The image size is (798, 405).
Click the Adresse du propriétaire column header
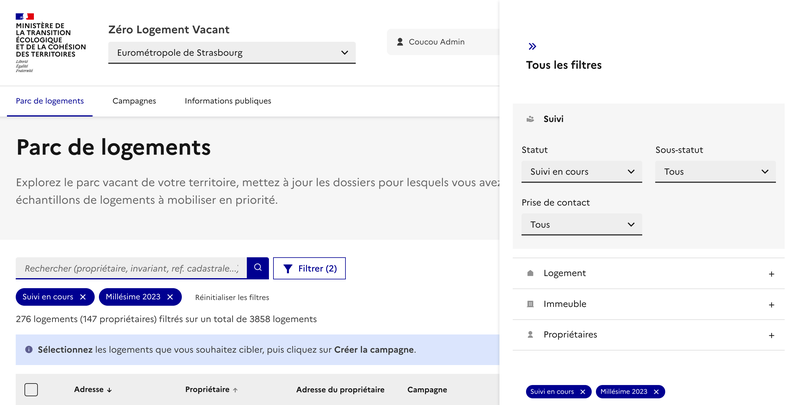(340, 390)
